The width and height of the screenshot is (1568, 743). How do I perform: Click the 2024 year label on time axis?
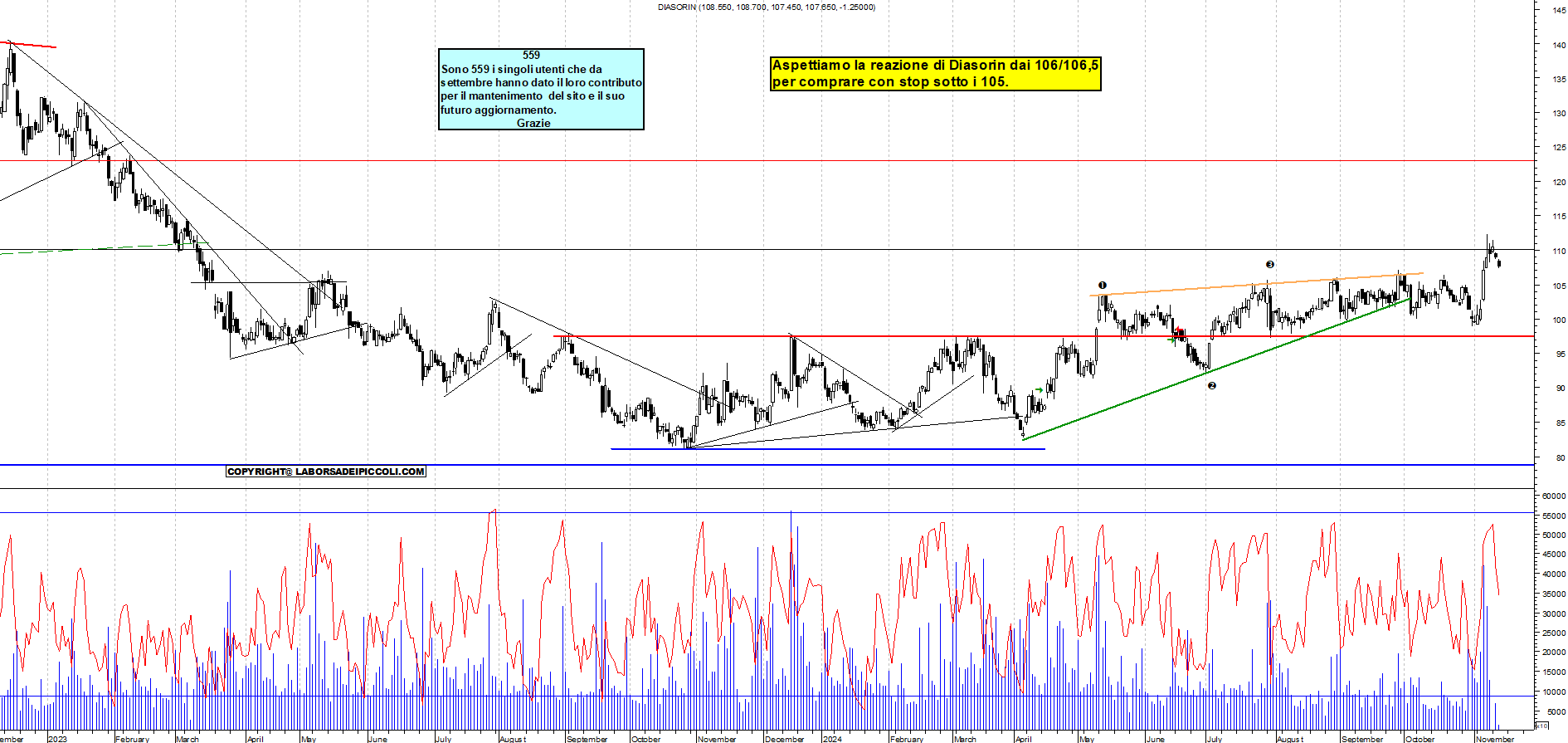pos(832,739)
